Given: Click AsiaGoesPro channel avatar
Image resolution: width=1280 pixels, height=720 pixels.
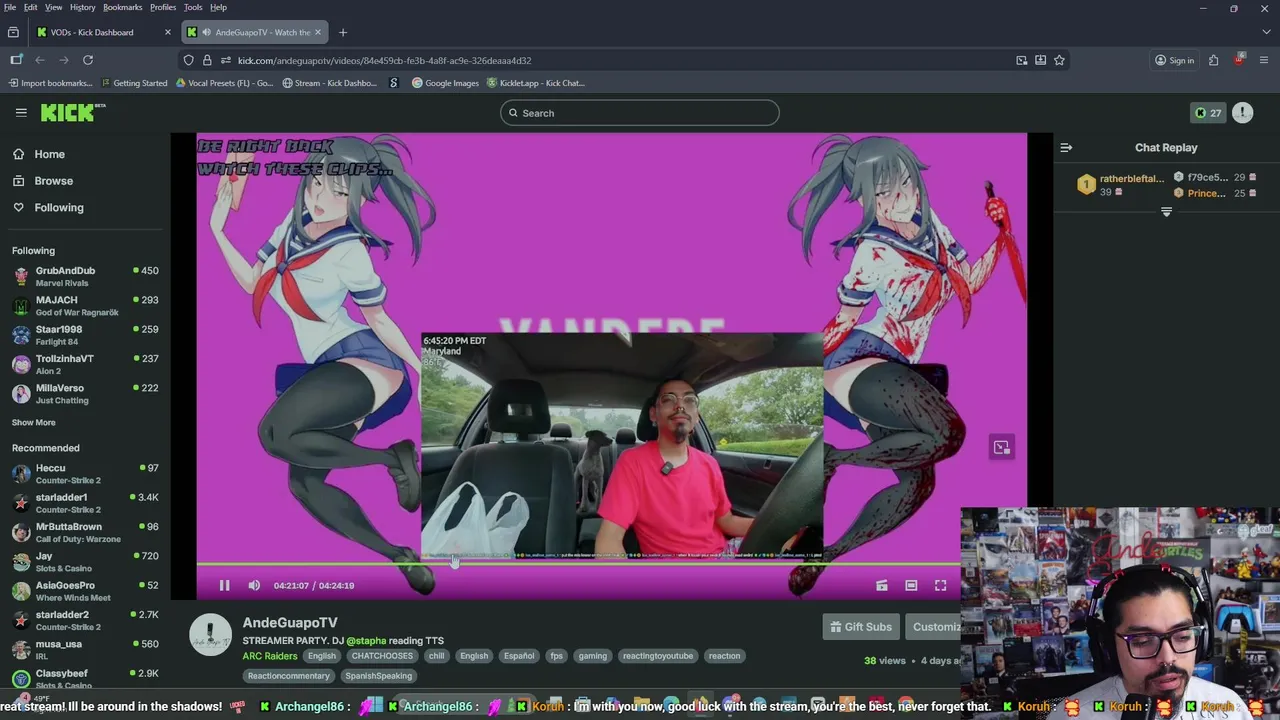Looking at the screenshot, I should [21, 591].
